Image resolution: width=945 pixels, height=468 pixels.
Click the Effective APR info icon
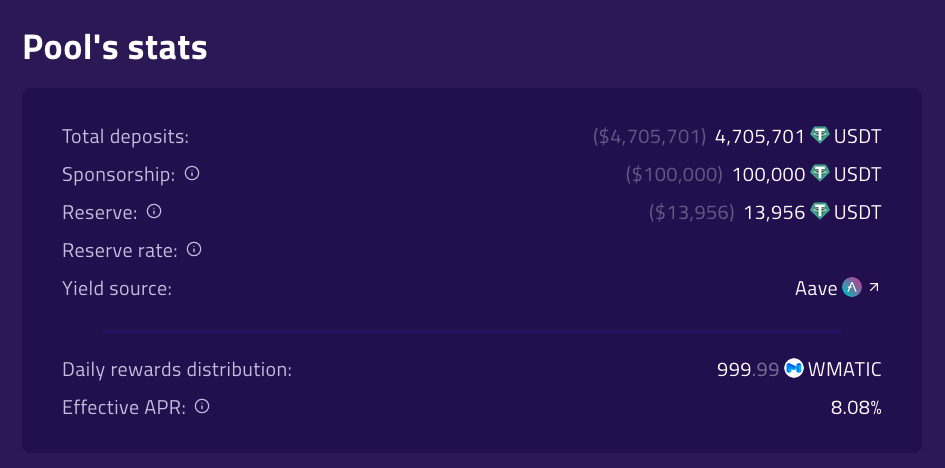coord(202,407)
